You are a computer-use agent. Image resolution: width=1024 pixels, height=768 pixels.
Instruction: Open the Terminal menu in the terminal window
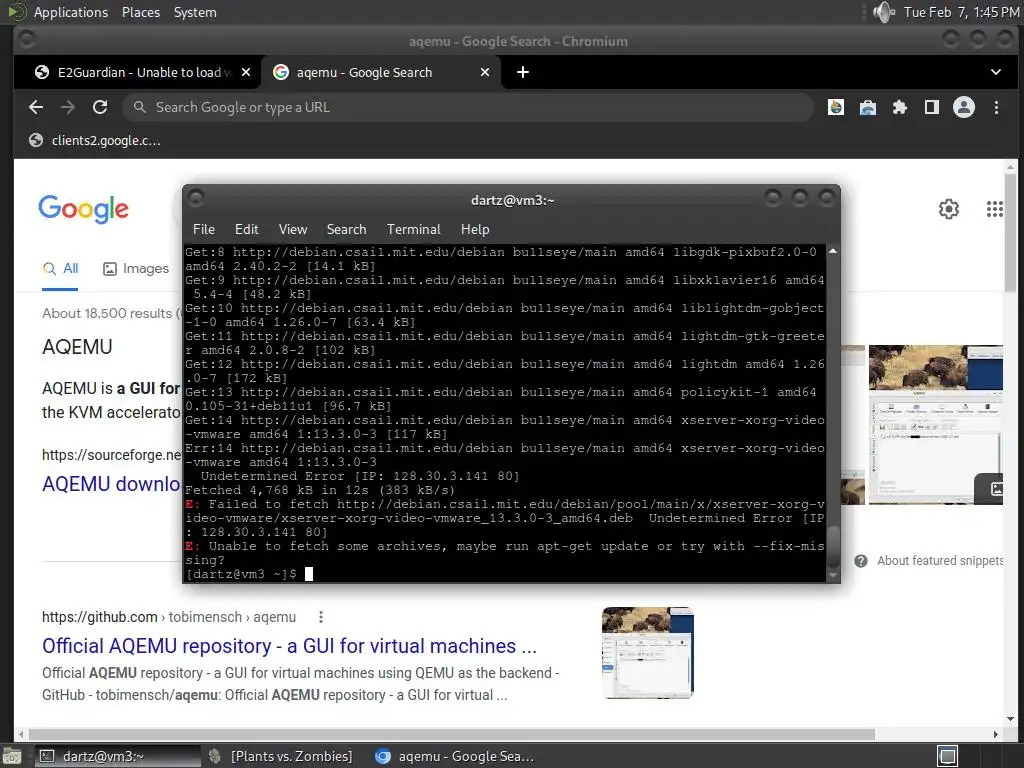point(413,229)
